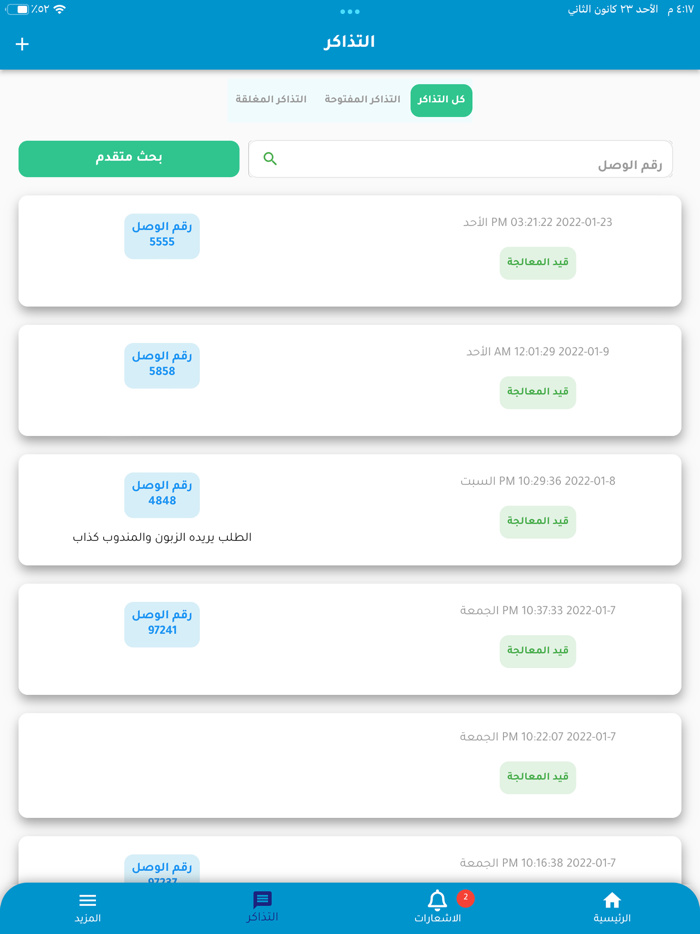The width and height of the screenshot is (700, 934).
Task: Tap receipt number chip 5858
Action: click(162, 365)
